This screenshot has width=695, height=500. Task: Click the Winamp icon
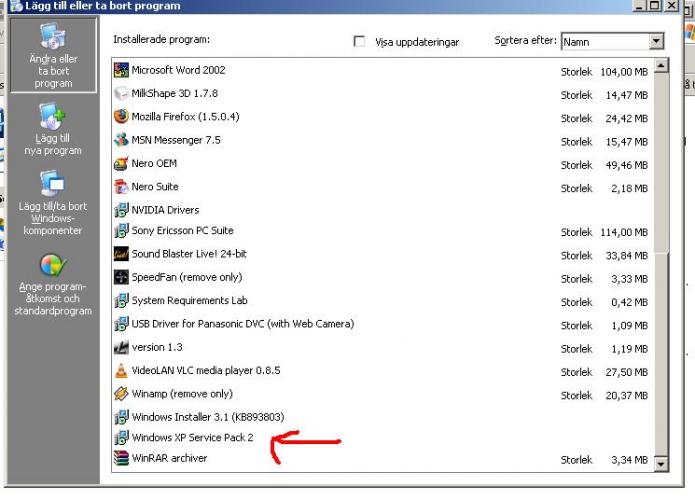(121, 394)
